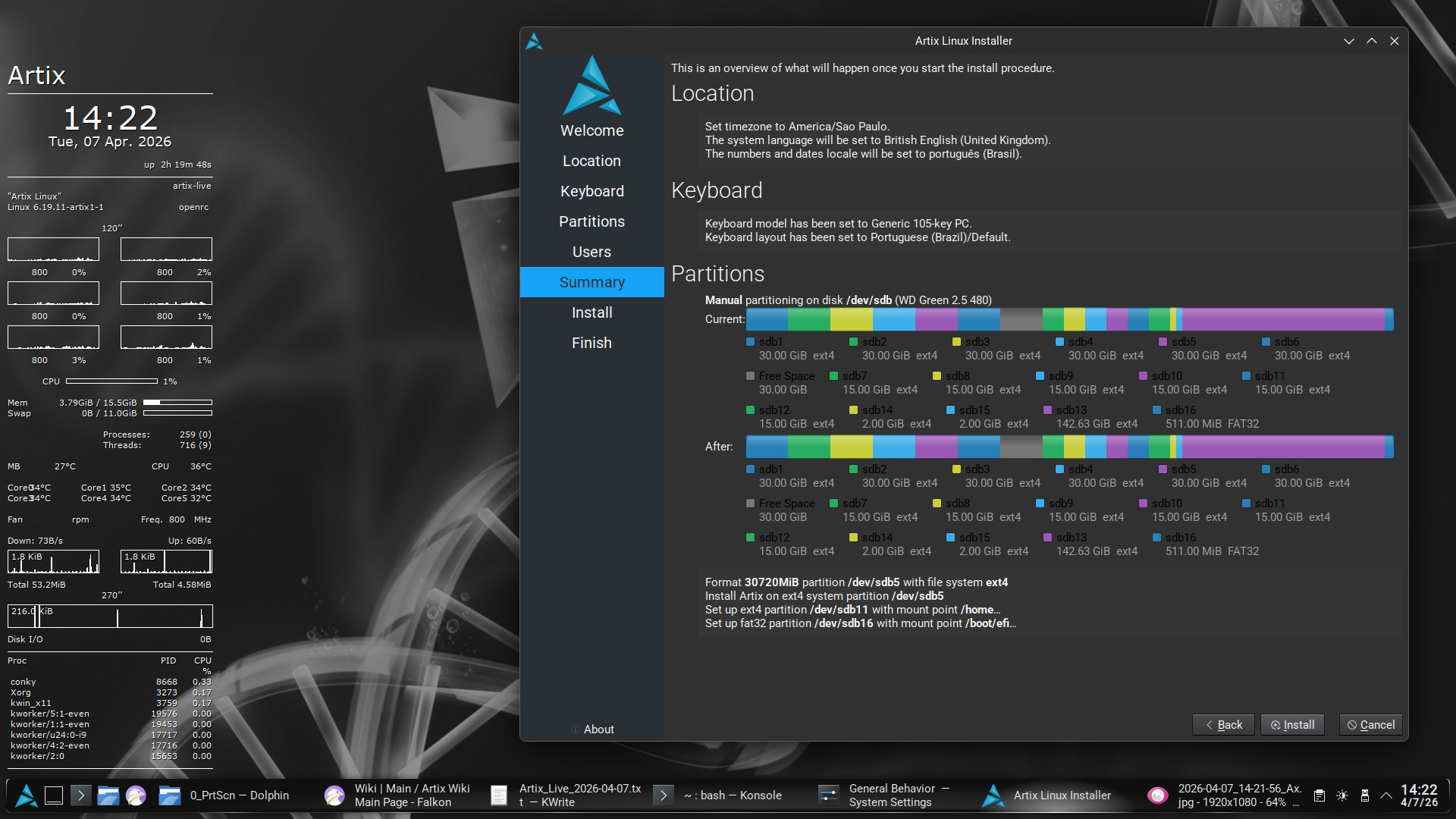Click the /dev/sdb16 /boot/efi mount line

(x=861, y=623)
